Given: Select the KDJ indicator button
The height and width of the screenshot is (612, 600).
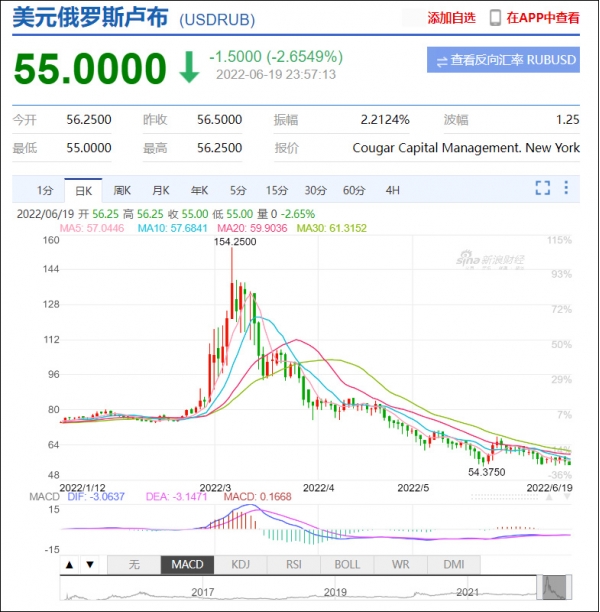Looking at the screenshot, I should [x=240, y=565].
